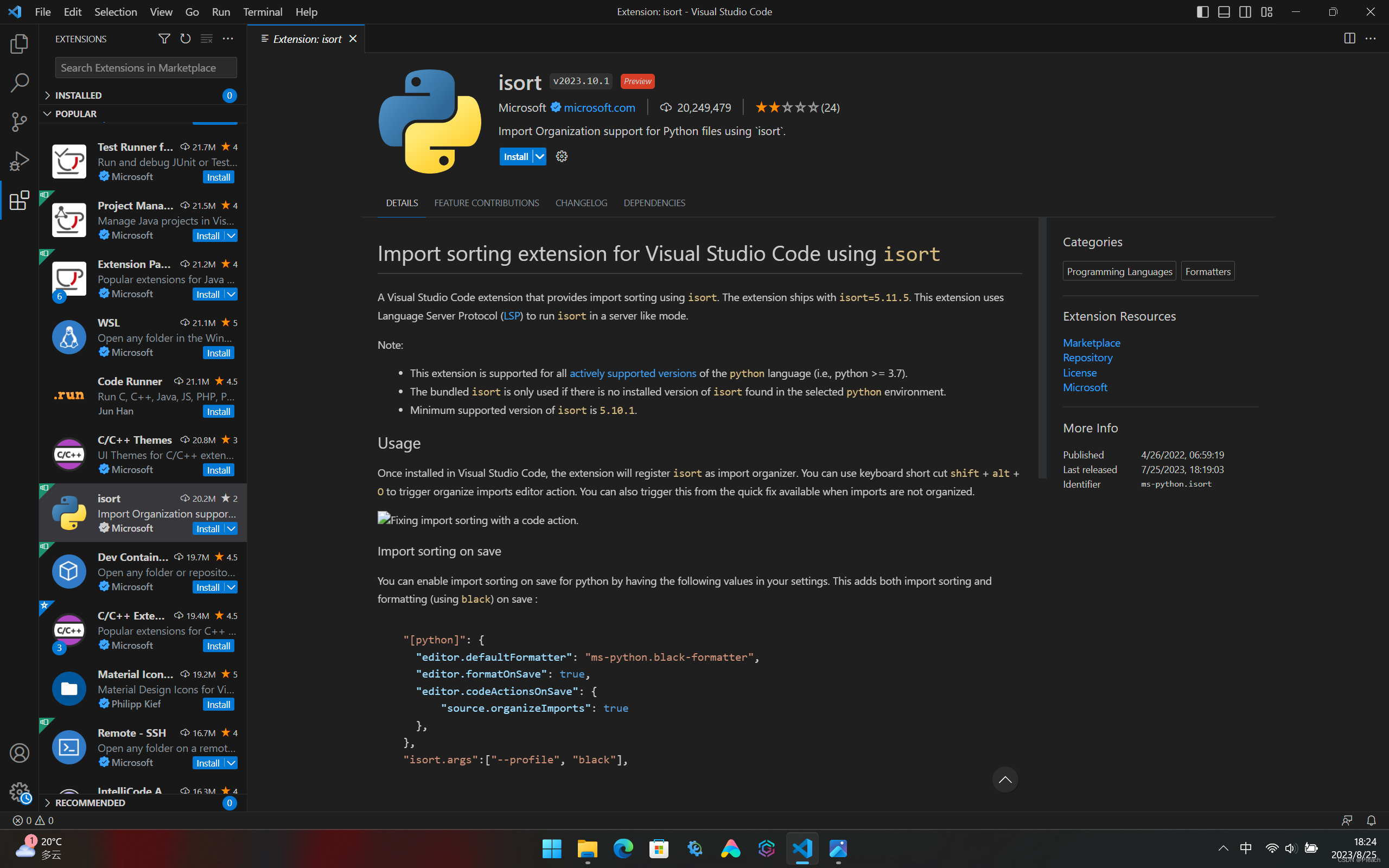
Task: Toggle the secondary sidebar
Action: point(1245,11)
